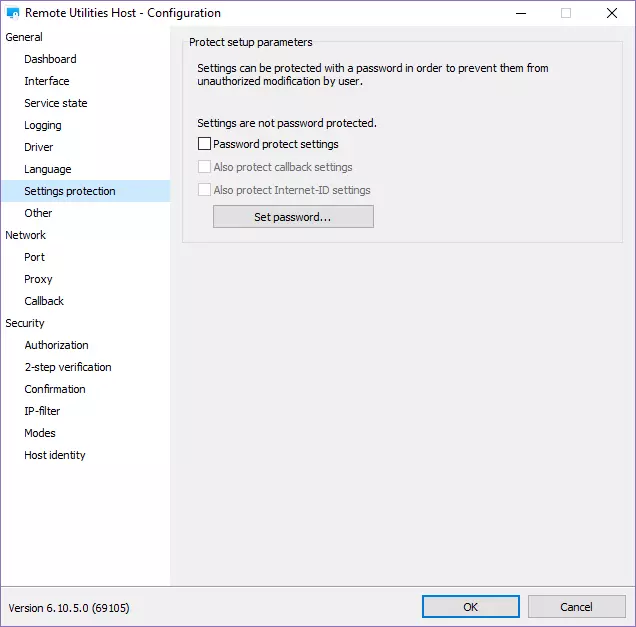The image size is (636, 627).
Task: Click the Remote Utilities title bar icon
Action: point(13,13)
